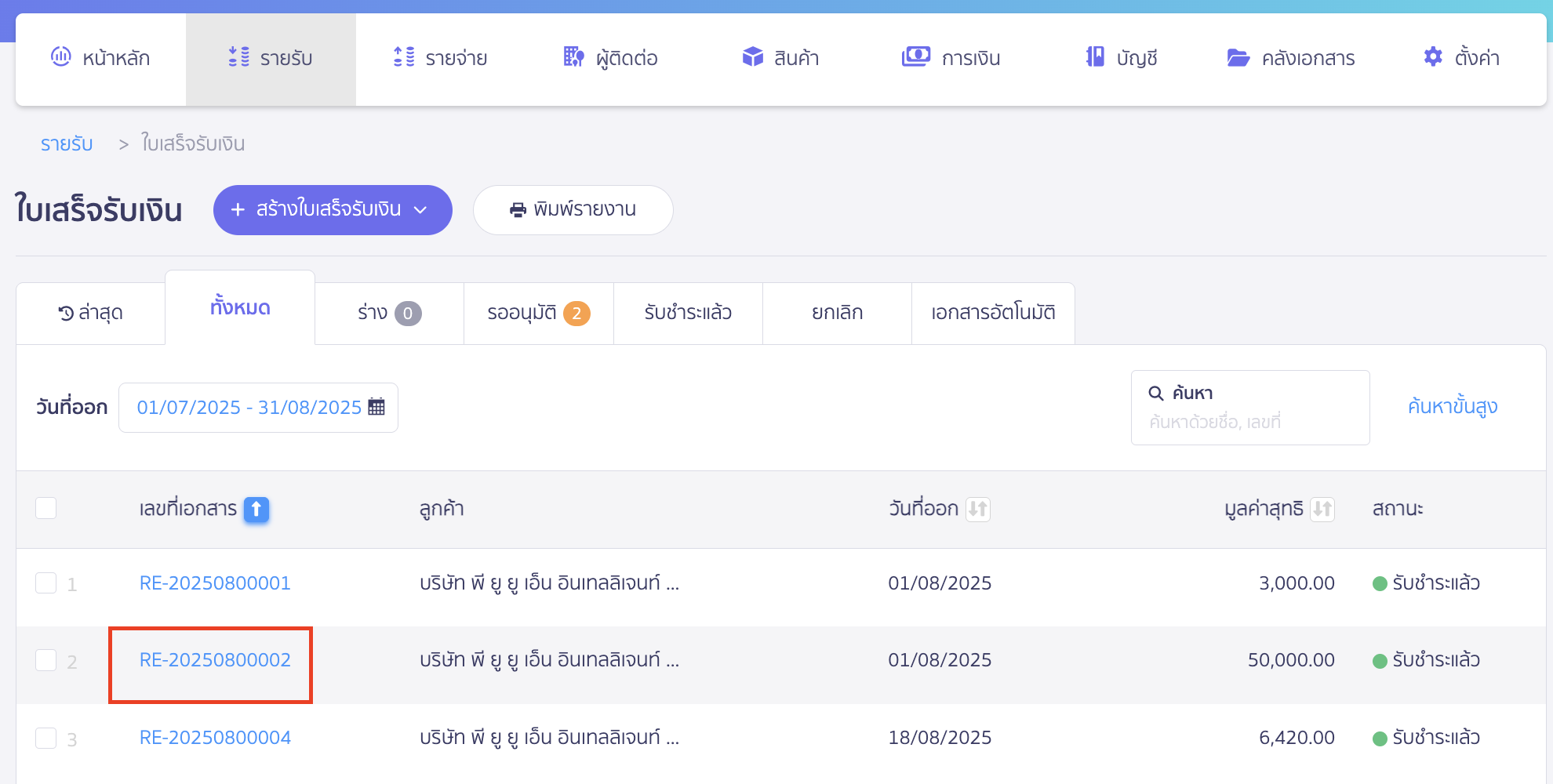Open the calendar icon in วันที่ออก filter
1553x784 pixels.
pyautogui.click(x=377, y=407)
